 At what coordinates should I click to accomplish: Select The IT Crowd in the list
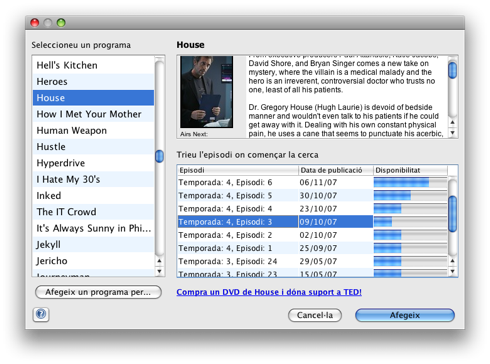[x=93, y=212]
